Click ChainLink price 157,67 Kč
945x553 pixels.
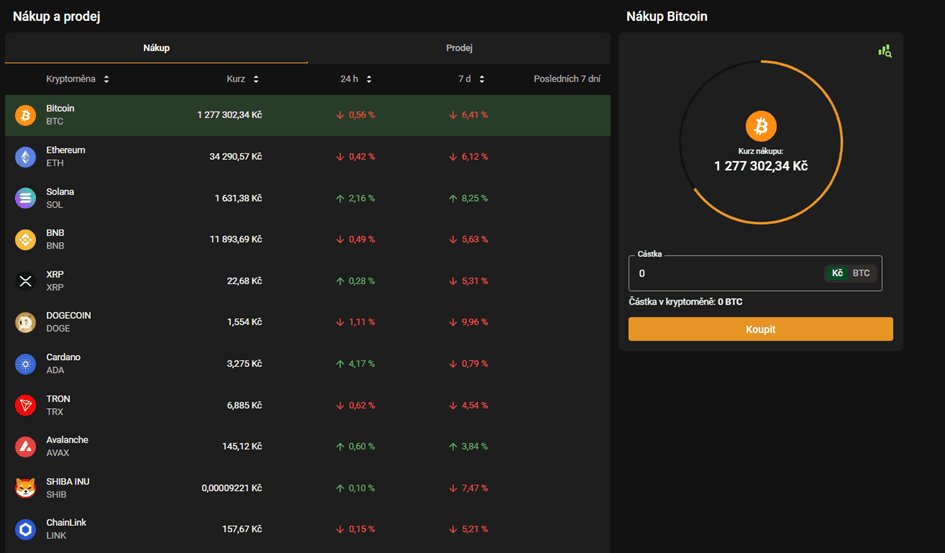tap(242, 529)
